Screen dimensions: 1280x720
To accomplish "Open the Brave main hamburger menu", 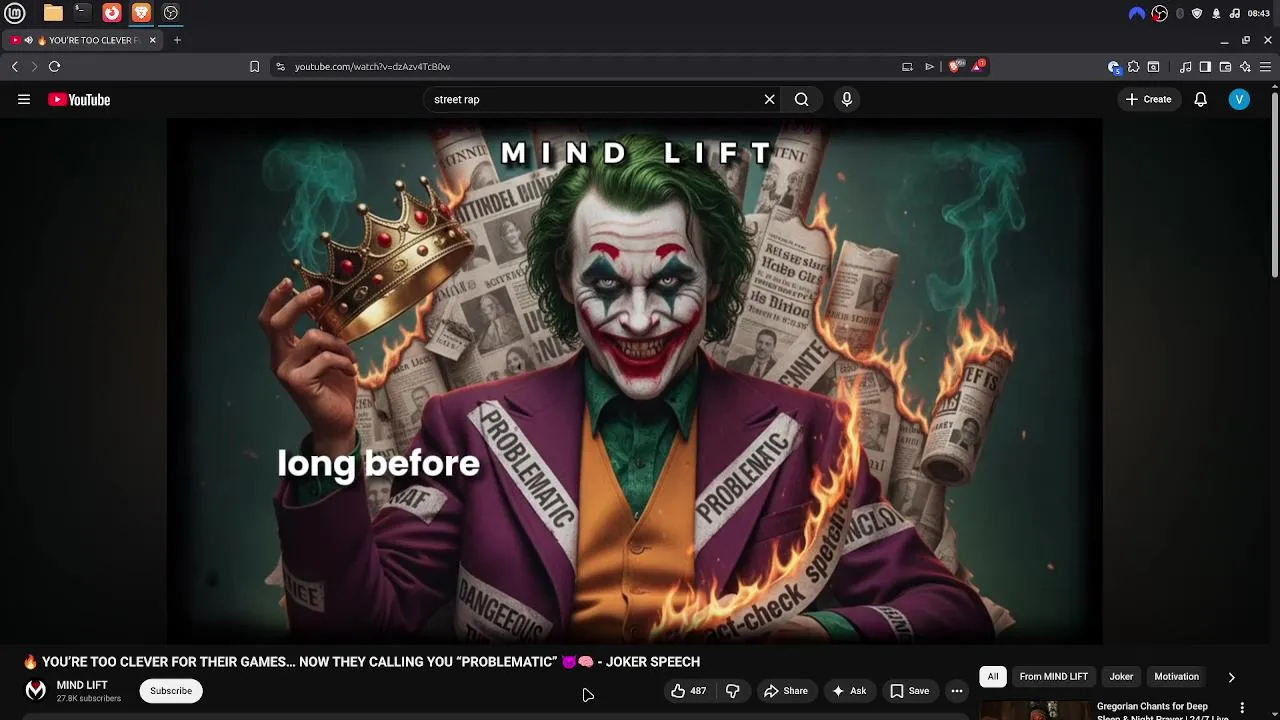I will click(1265, 67).
